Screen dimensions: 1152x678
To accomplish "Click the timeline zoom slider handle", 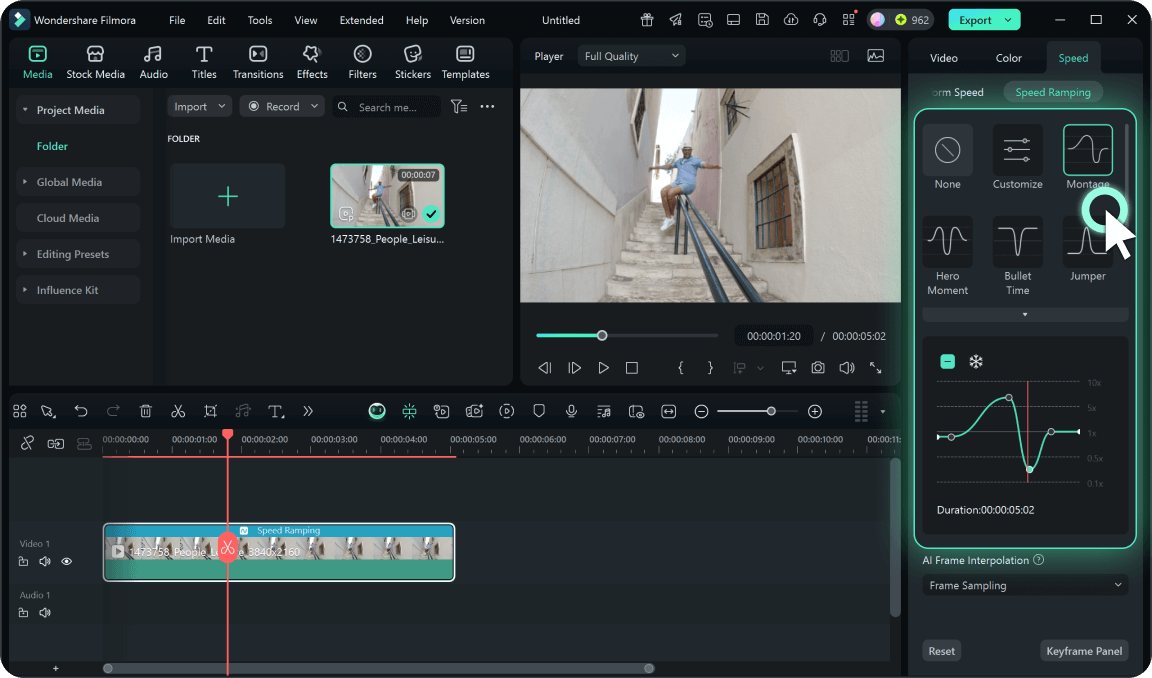I will point(771,411).
